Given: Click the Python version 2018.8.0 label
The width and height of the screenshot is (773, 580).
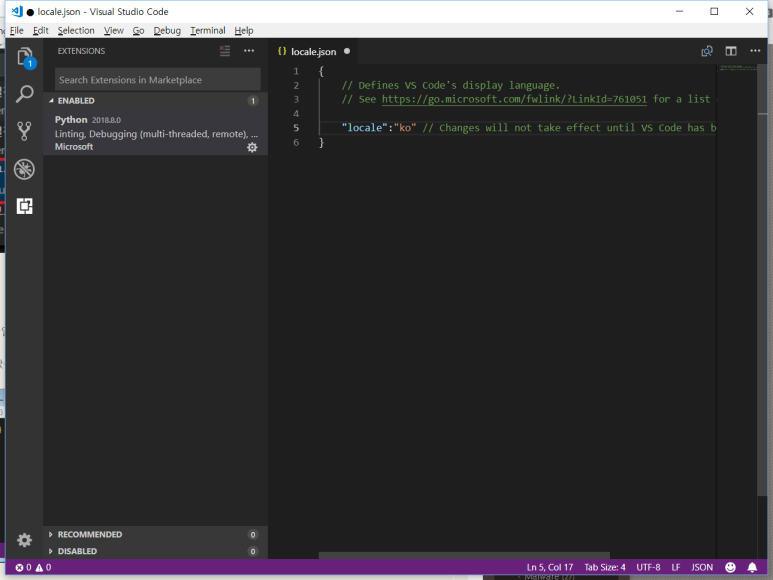Looking at the screenshot, I should click(106, 120).
